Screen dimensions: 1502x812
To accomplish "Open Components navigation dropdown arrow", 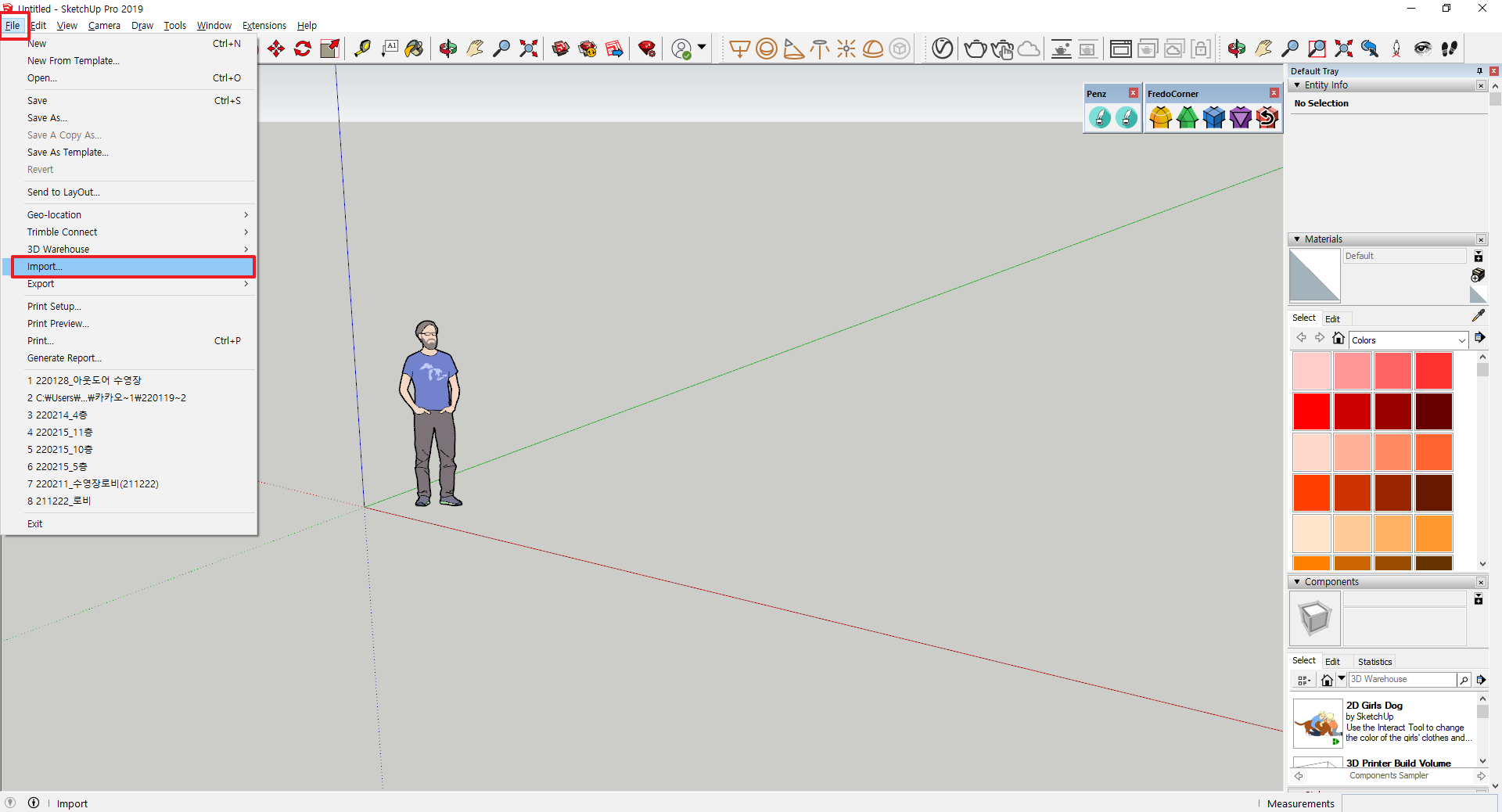I will [x=1342, y=679].
